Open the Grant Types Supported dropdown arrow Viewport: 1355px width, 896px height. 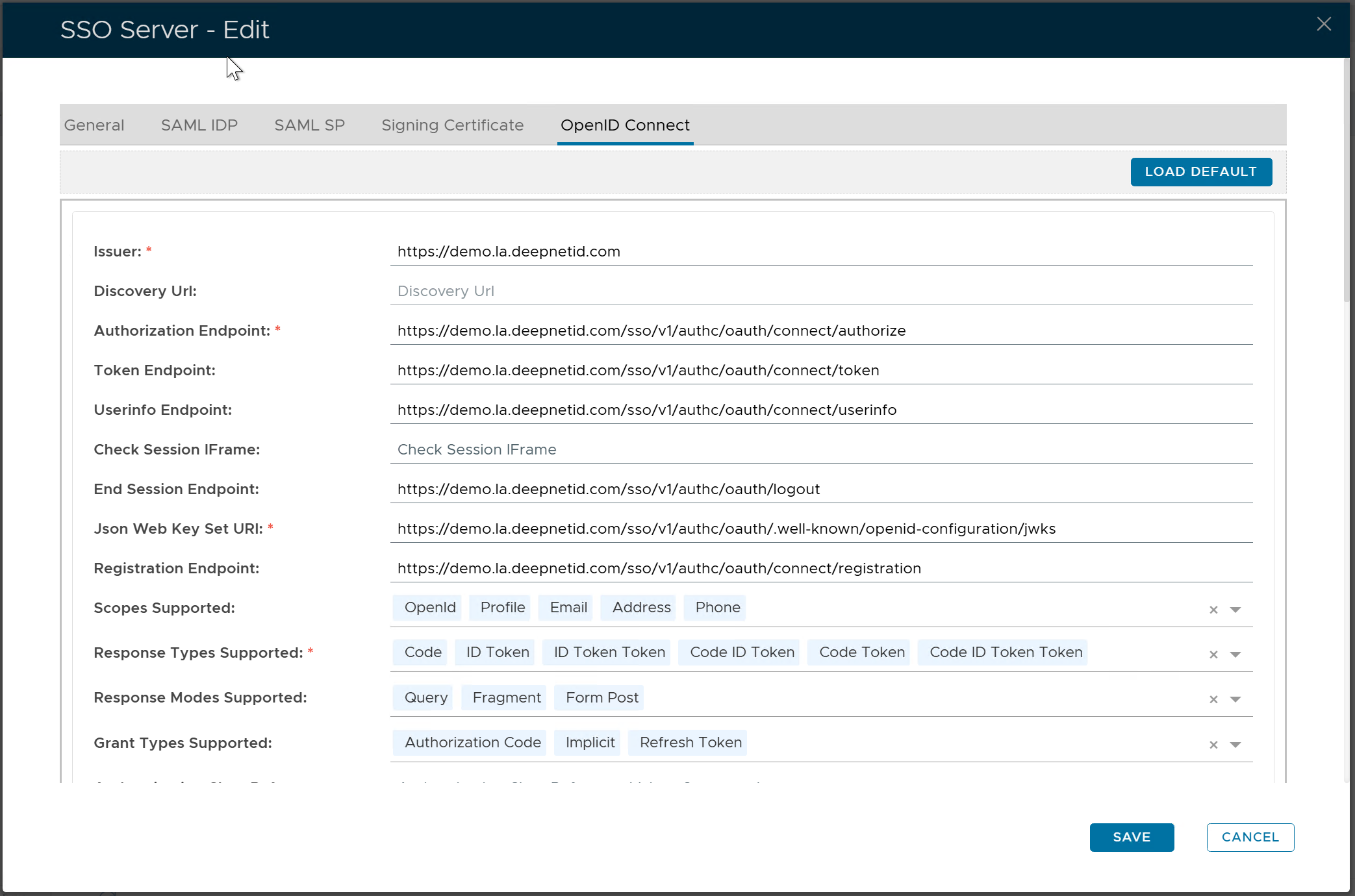point(1235,745)
